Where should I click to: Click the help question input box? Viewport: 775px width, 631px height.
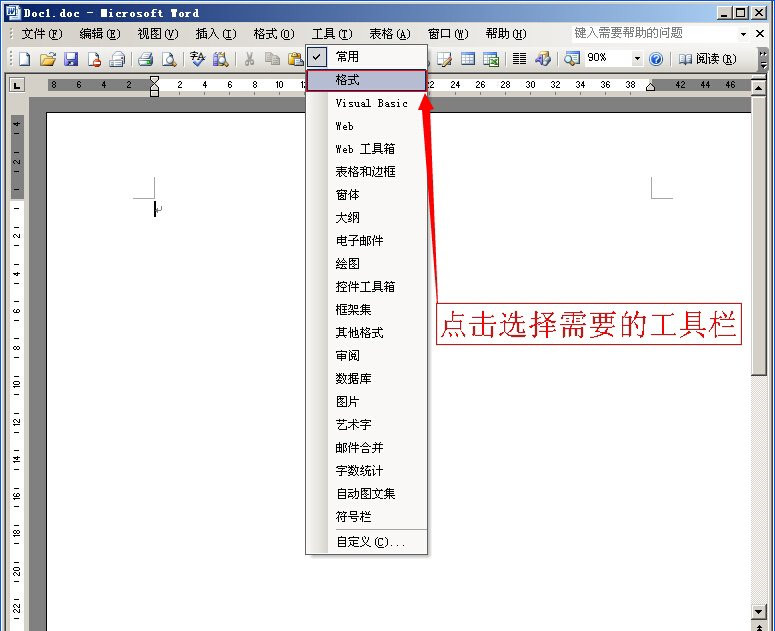[655, 33]
